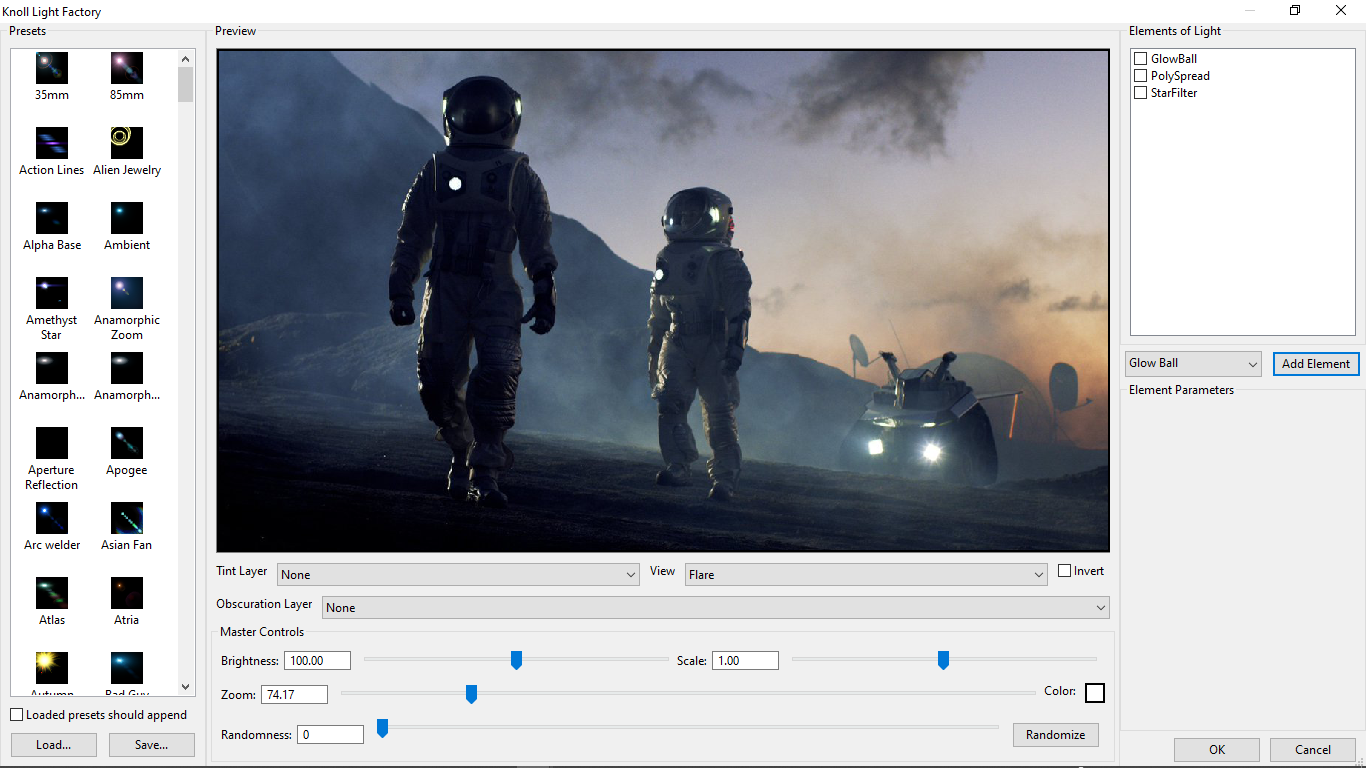The image size is (1366, 768).
Task: Click the Save... presets button
Action: tap(152, 745)
